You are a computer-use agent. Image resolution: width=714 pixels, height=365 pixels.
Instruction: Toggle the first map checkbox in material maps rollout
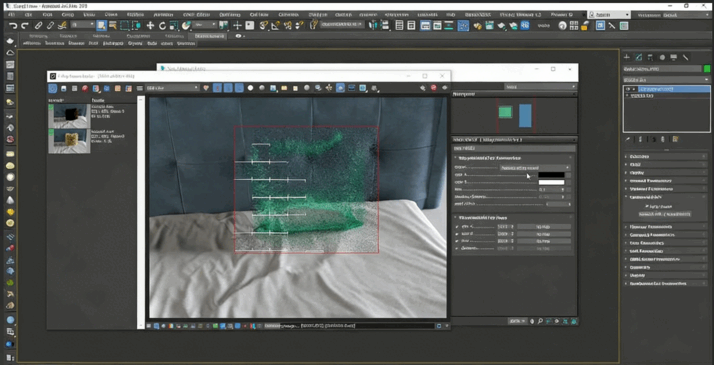457,226
